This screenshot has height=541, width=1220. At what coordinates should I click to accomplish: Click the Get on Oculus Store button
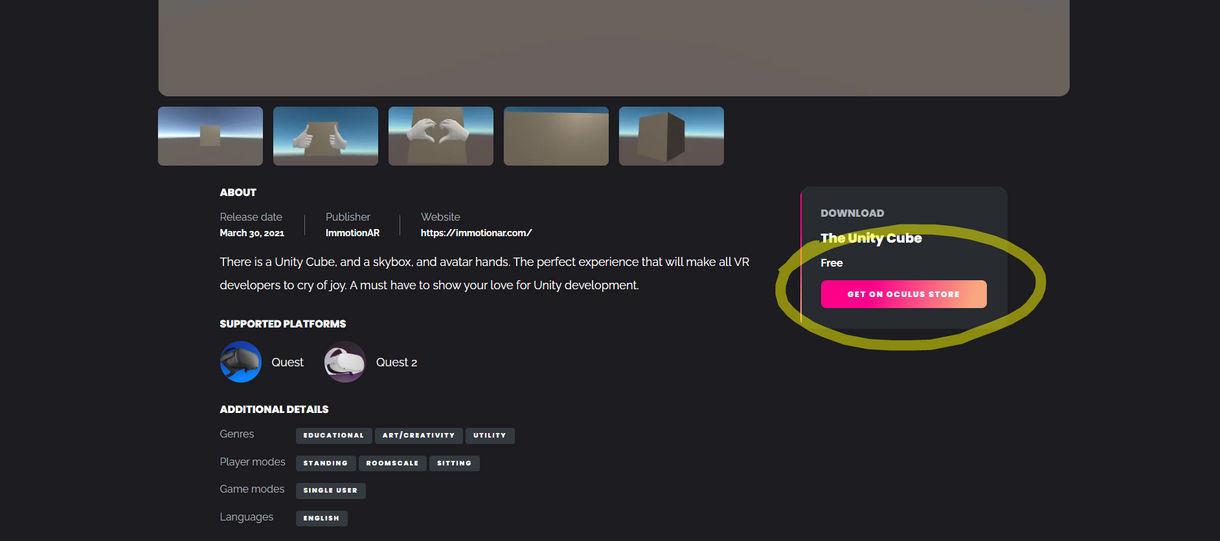pos(904,294)
